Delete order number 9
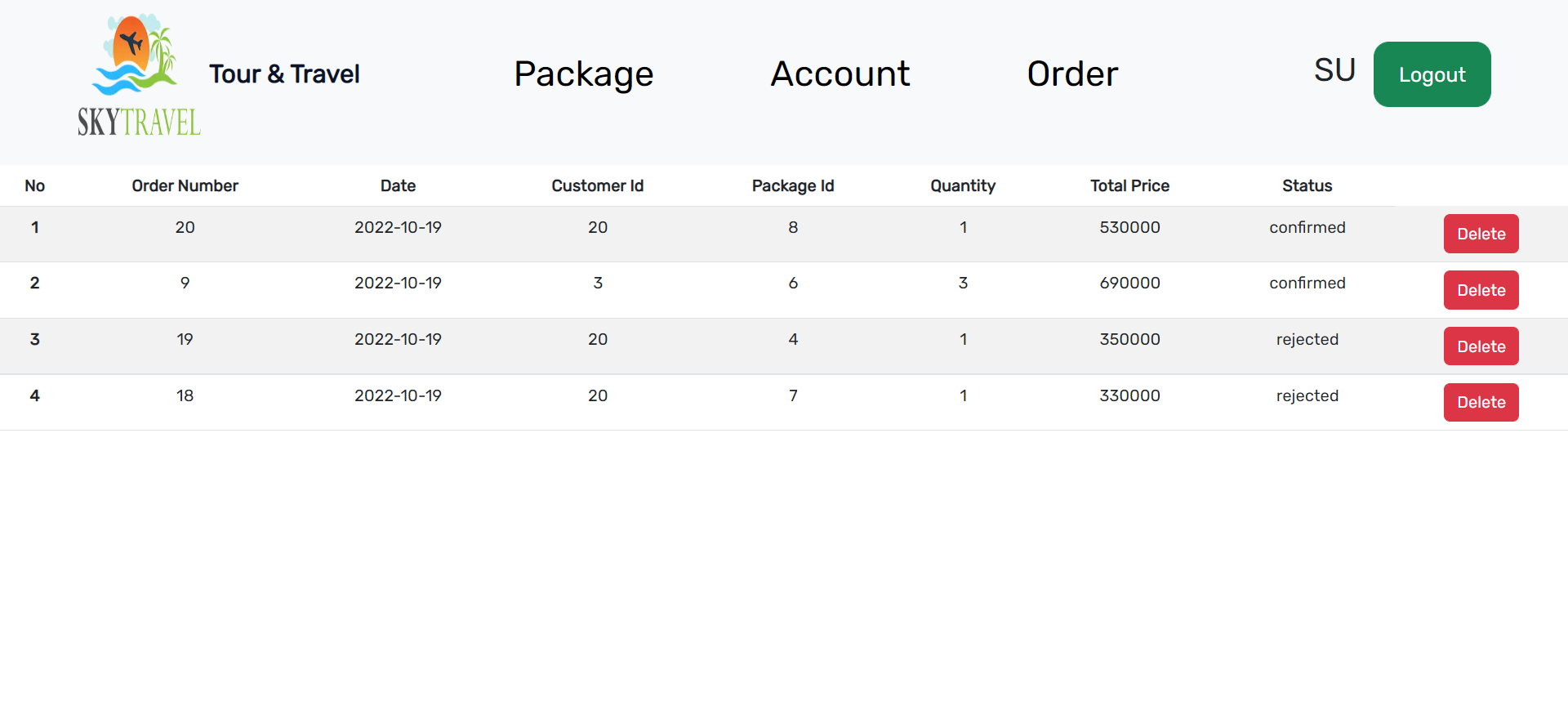This screenshot has height=719, width=1568. (1481, 290)
